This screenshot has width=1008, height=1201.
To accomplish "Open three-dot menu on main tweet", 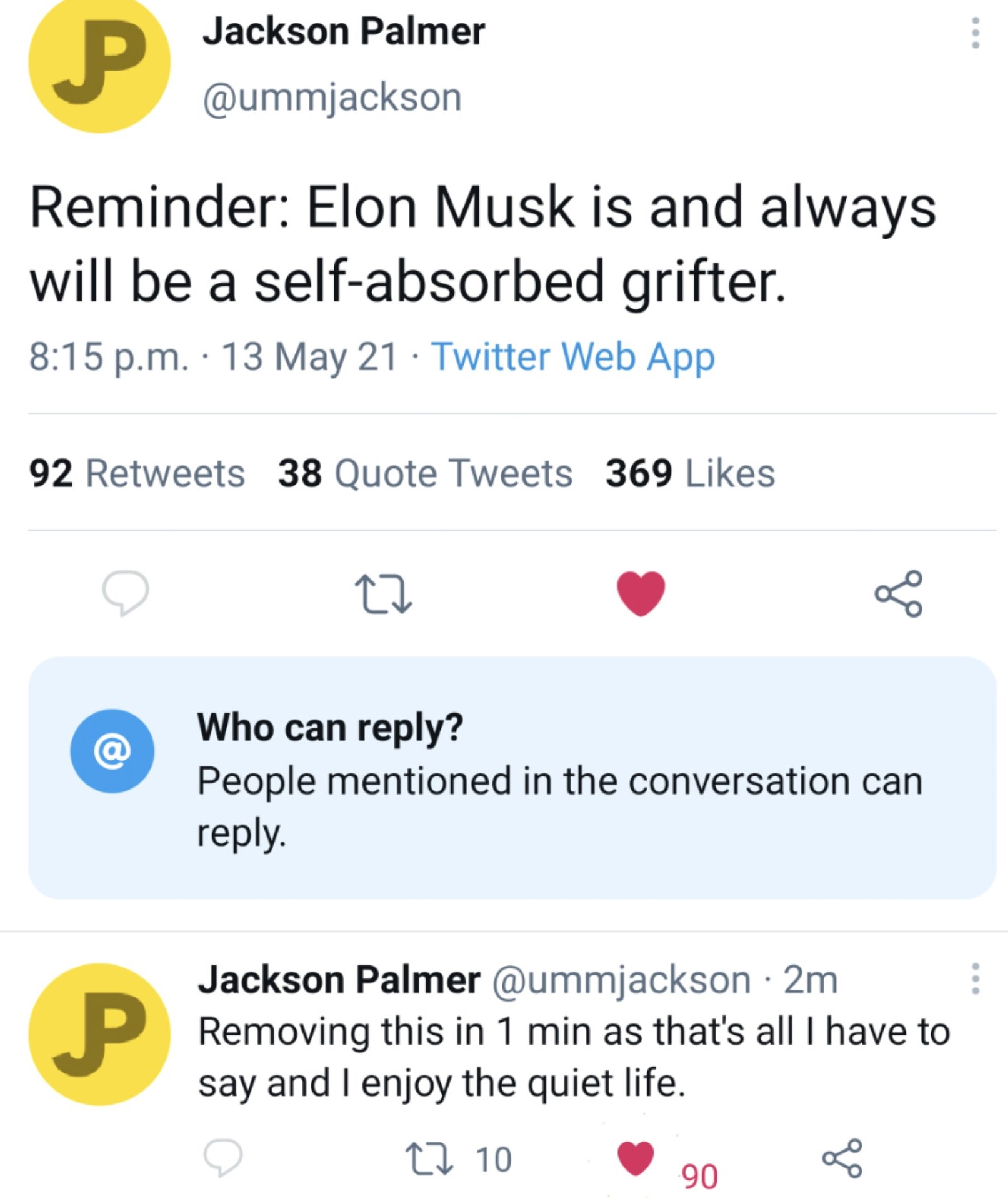I will (x=975, y=33).
